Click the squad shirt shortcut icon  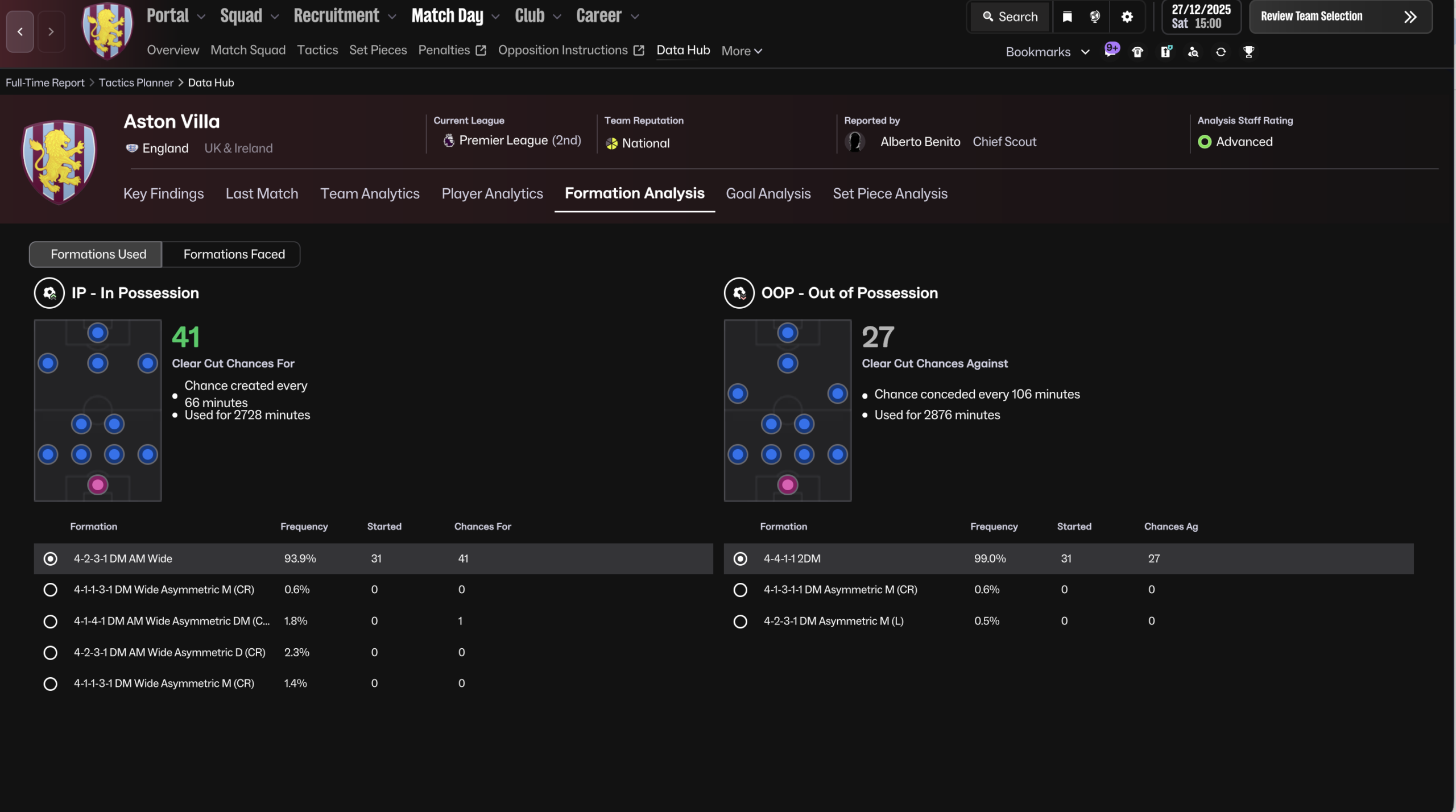[1137, 52]
